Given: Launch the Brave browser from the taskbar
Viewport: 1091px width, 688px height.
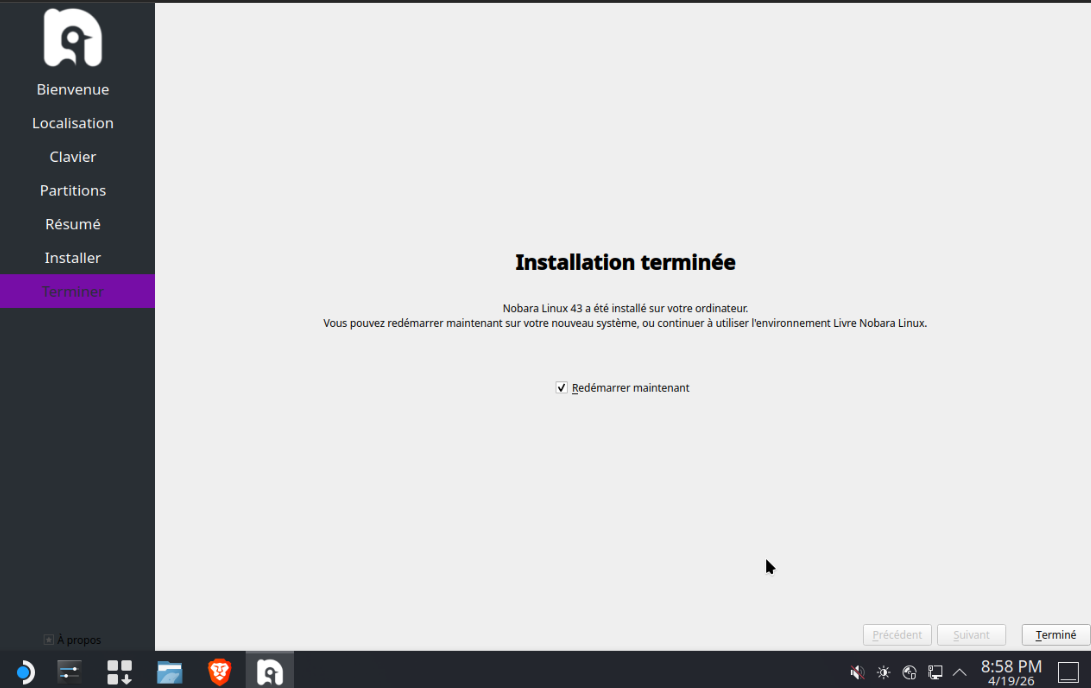Looking at the screenshot, I should pos(220,671).
